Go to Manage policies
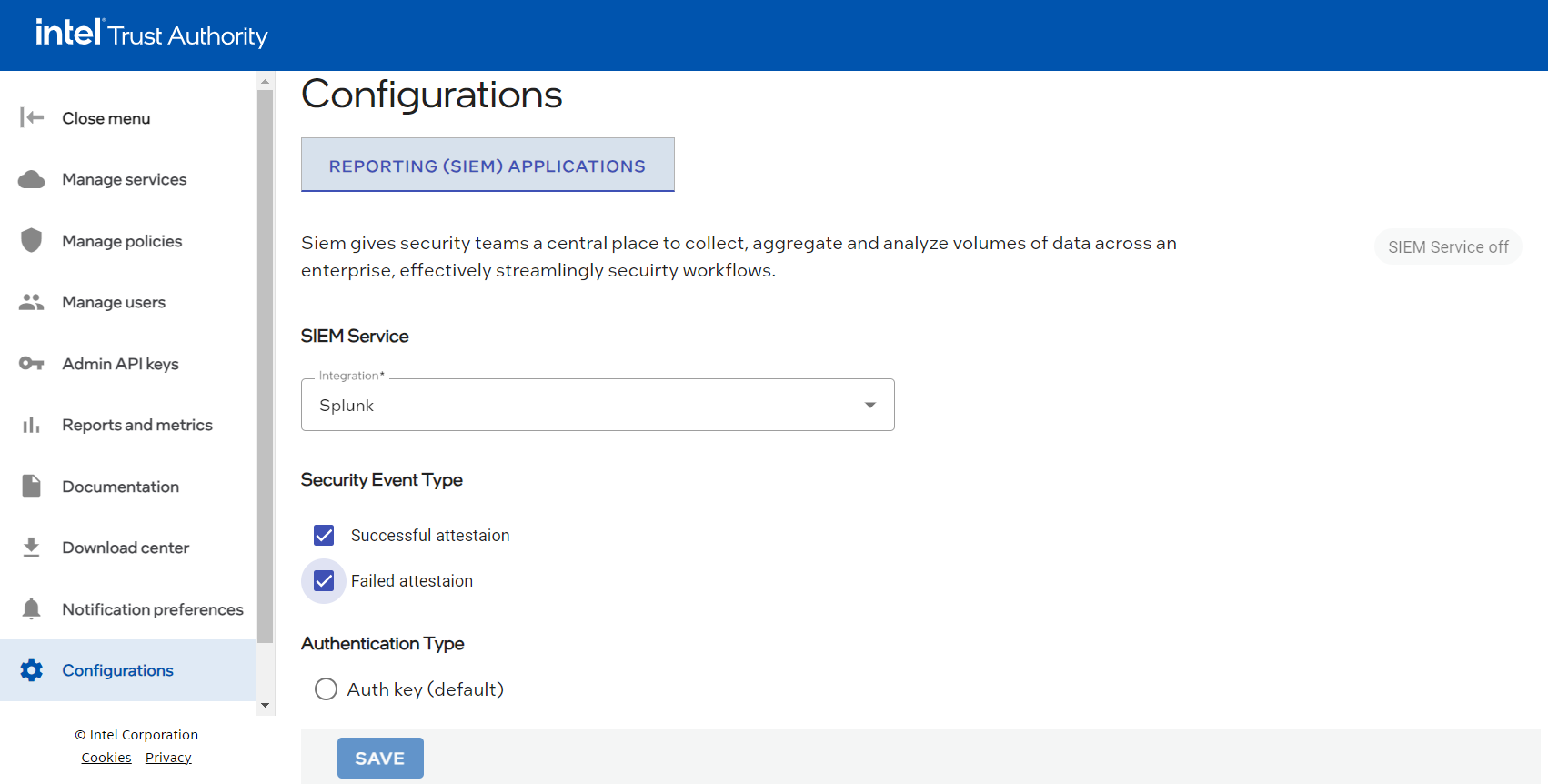 pyautogui.click(x=128, y=241)
